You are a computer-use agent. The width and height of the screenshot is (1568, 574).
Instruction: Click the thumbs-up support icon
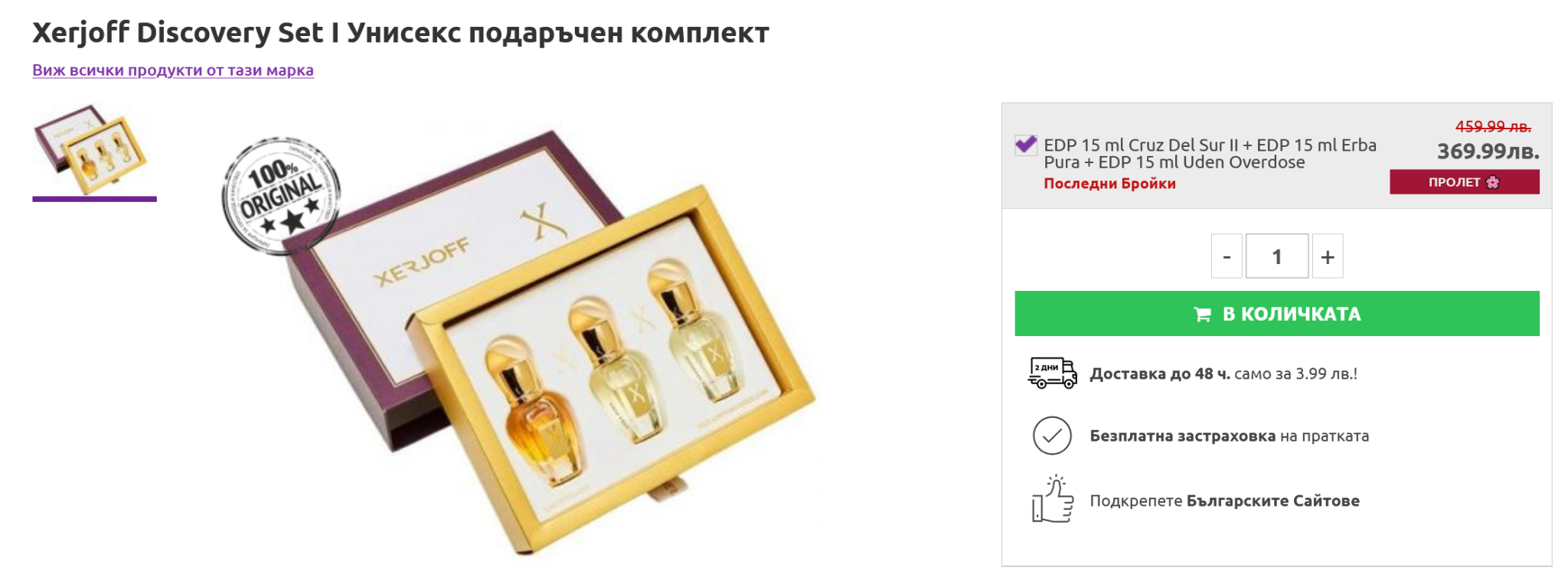1053,499
